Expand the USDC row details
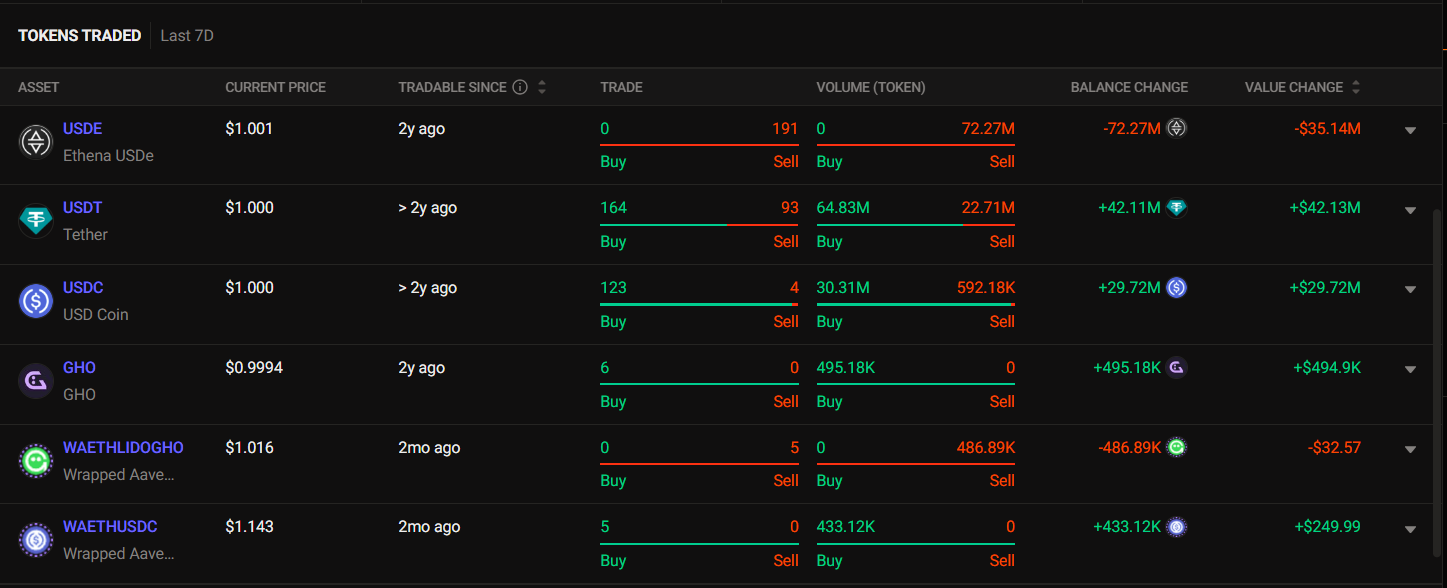 pos(1410,290)
